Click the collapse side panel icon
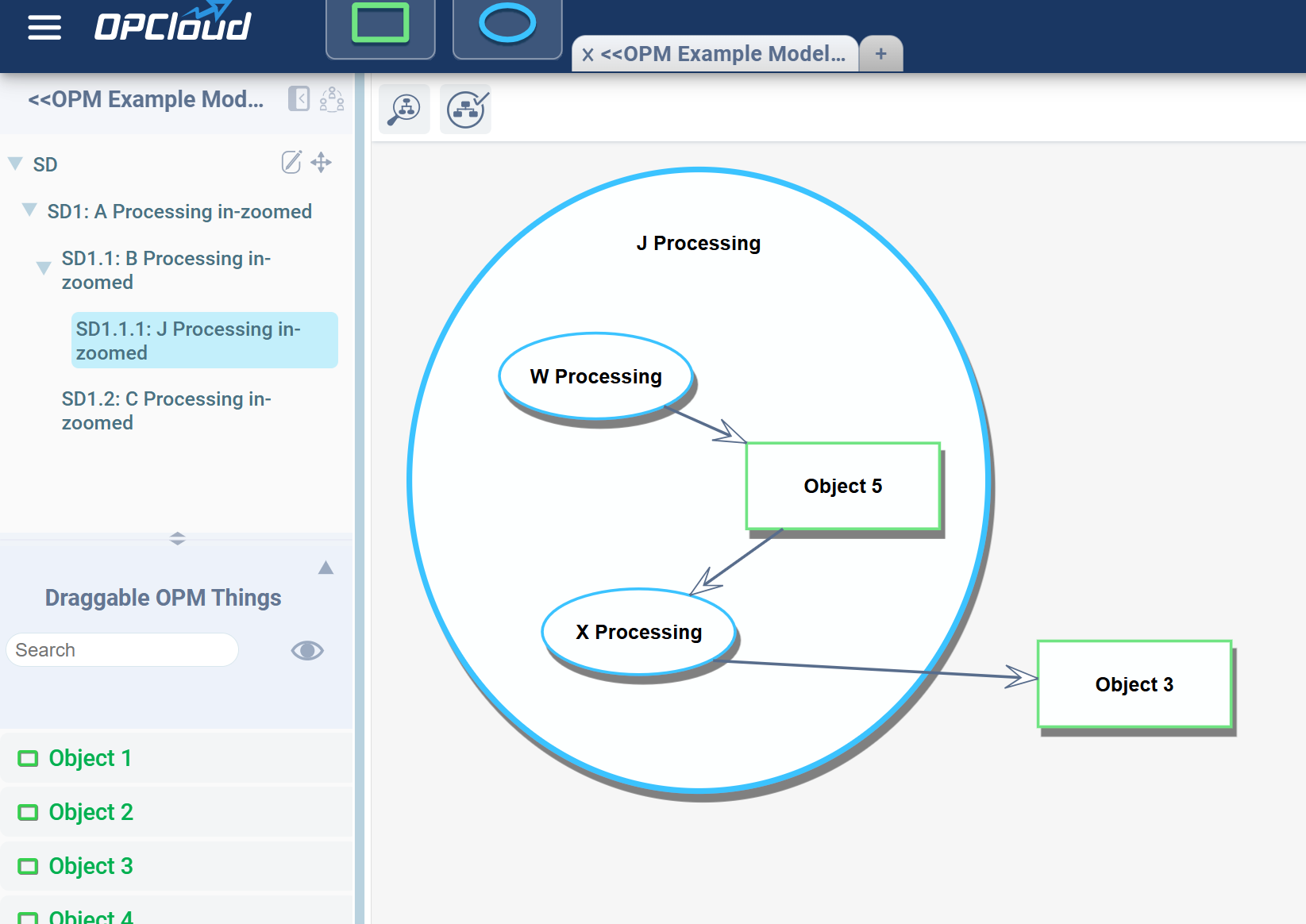Image resolution: width=1306 pixels, height=924 pixels. 299,99
